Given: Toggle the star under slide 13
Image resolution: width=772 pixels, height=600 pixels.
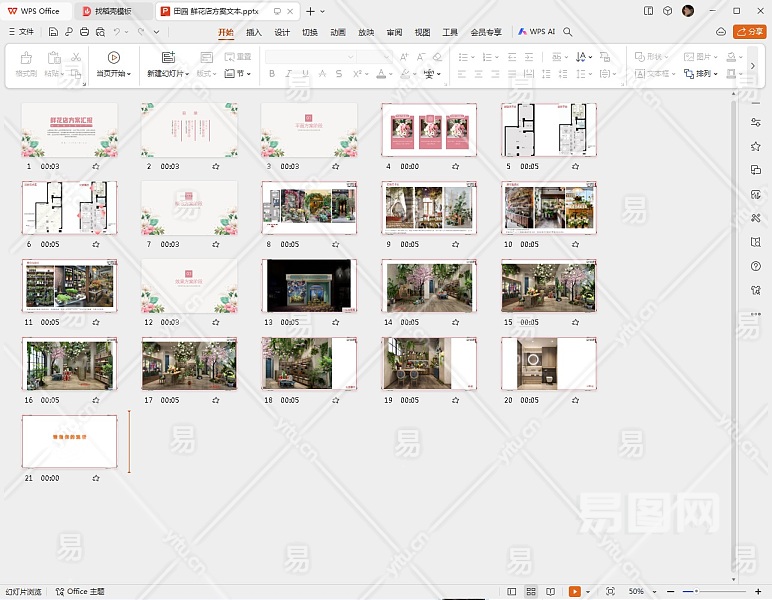Looking at the screenshot, I should pos(336,322).
